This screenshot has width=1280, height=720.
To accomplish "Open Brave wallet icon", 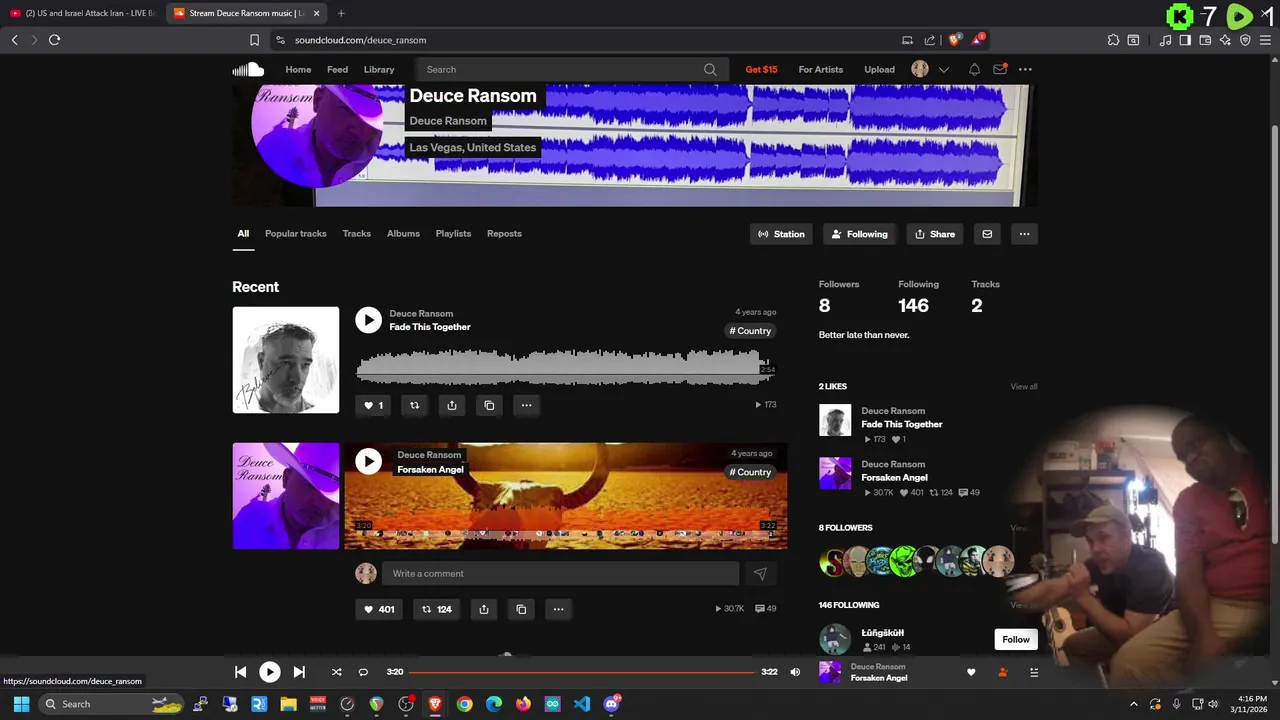I will point(1205,40).
